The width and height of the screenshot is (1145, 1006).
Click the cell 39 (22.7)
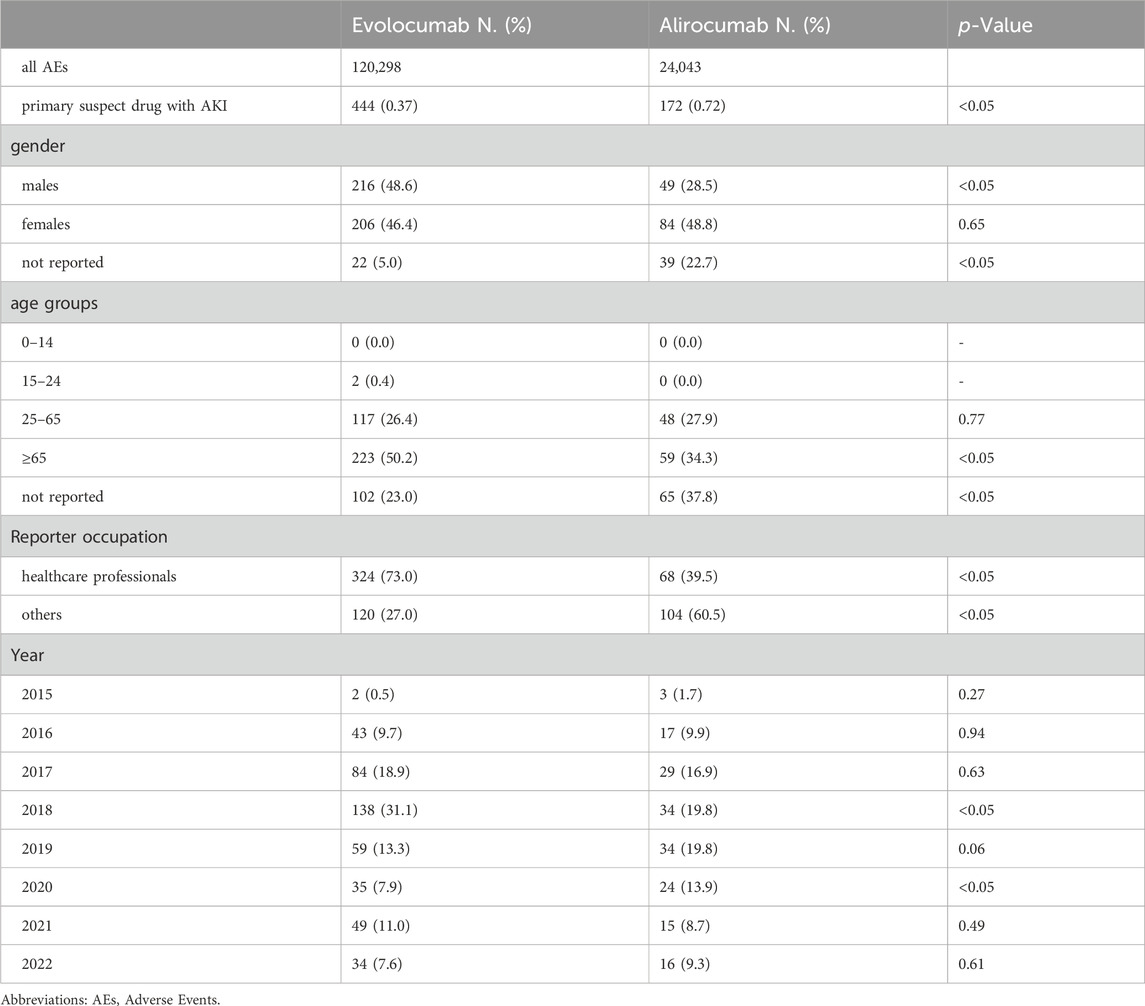[x=689, y=263]
